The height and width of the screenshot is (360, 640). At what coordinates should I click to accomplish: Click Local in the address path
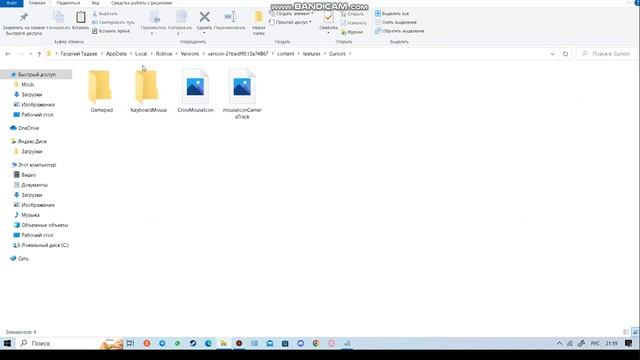(x=141, y=54)
